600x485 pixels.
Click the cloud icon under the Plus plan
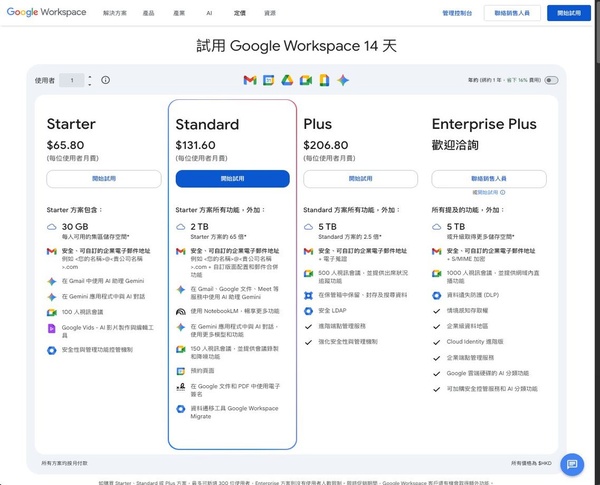click(x=308, y=227)
